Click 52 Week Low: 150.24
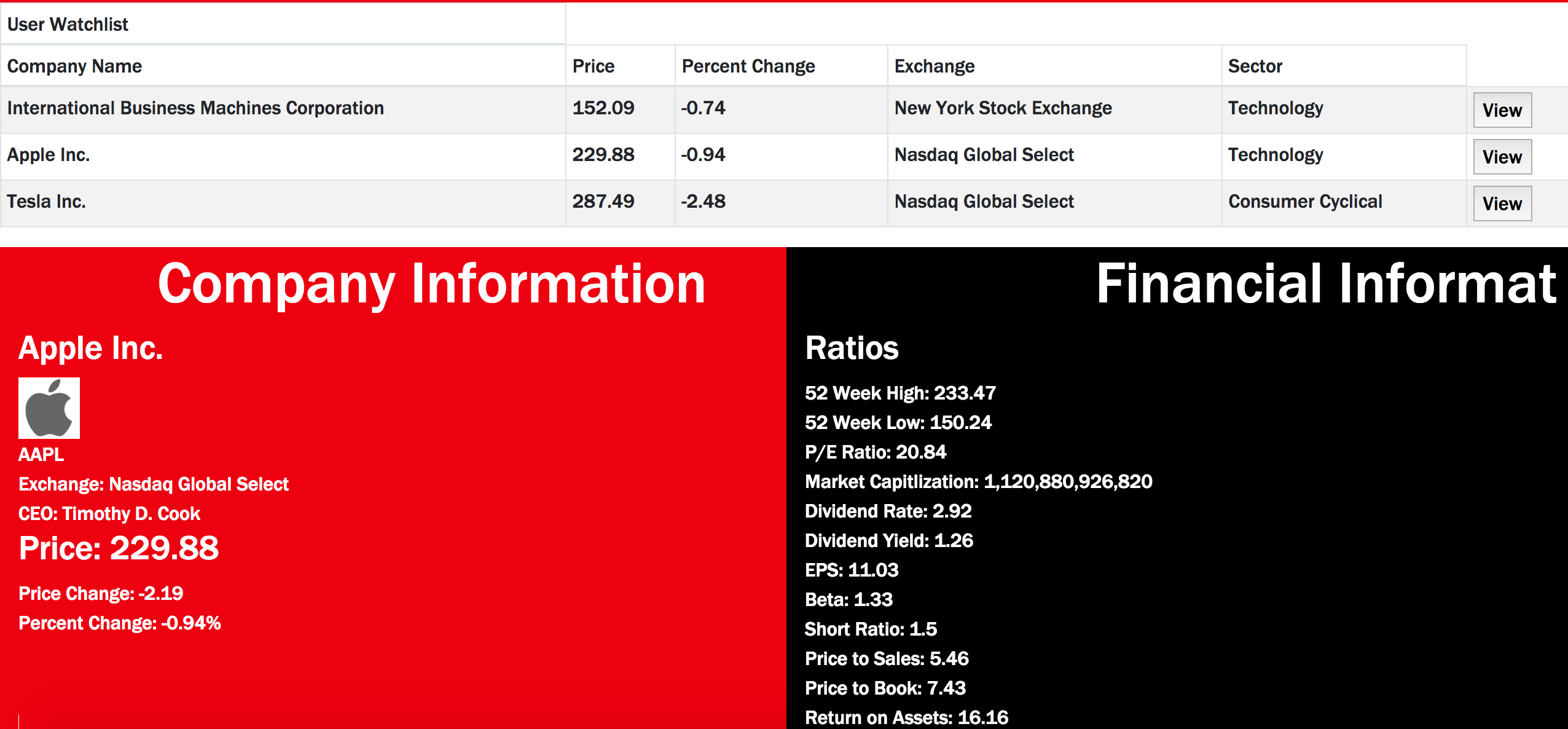This screenshot has height=729, width=1568. 898,422
